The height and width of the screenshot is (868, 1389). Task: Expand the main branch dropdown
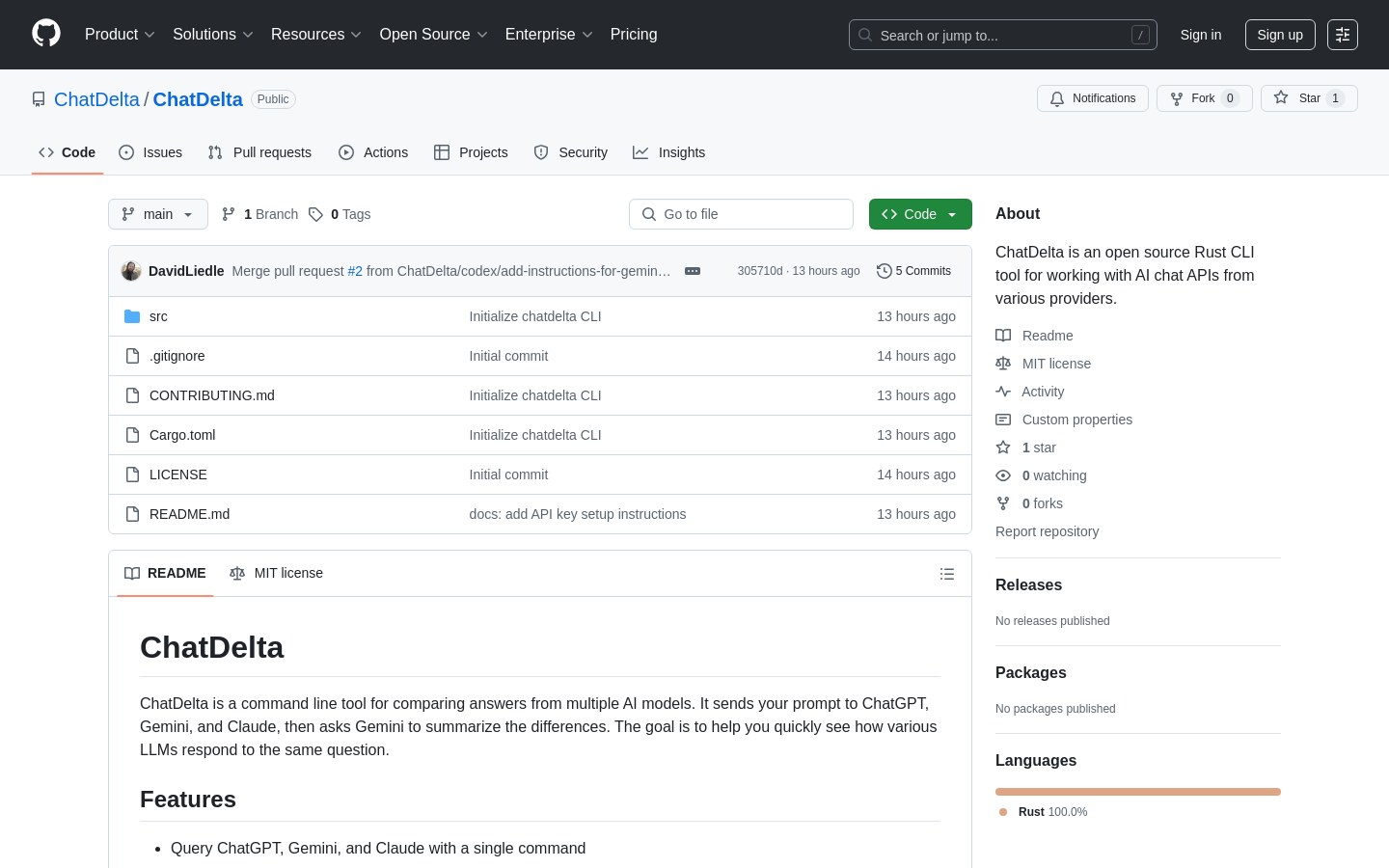(157, 214)
